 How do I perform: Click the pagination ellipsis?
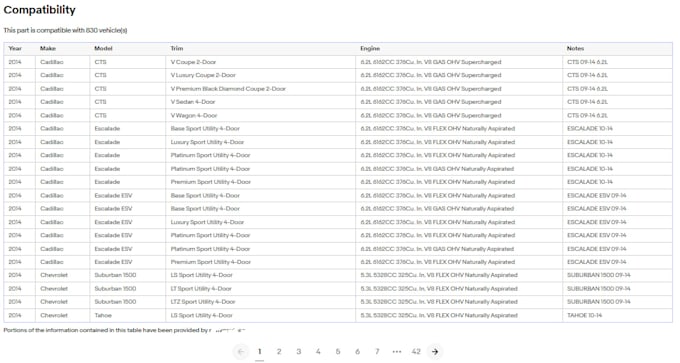coord(396,351)
